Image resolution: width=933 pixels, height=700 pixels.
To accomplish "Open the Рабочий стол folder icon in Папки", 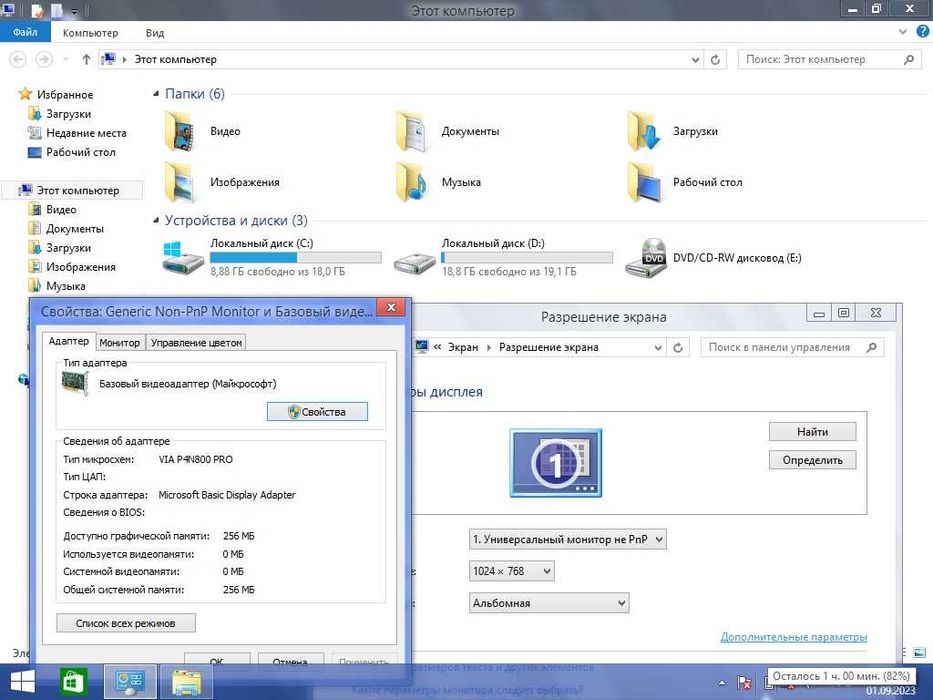I will [x=643, y=183].
